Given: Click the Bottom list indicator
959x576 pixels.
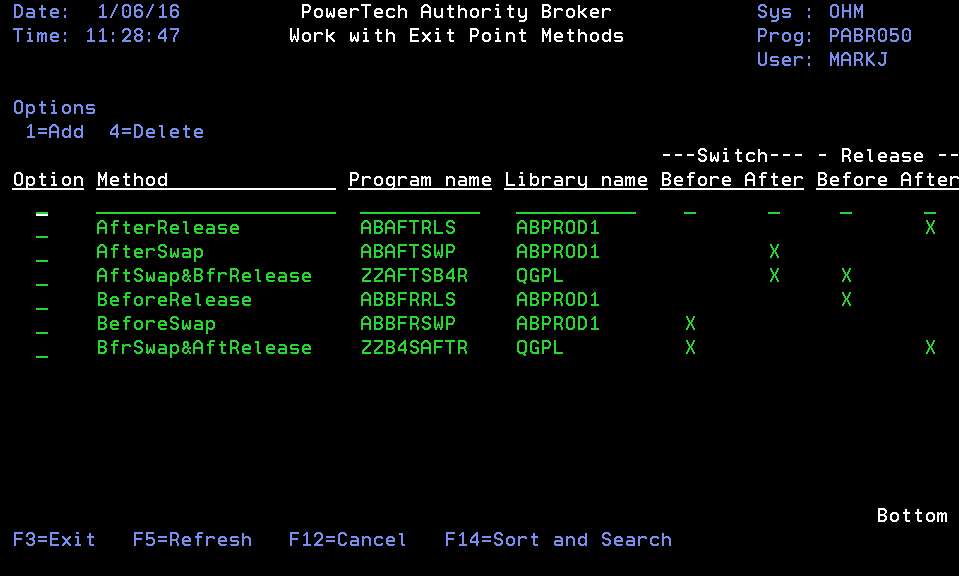Looking at the screenshot, I should 912,515.
